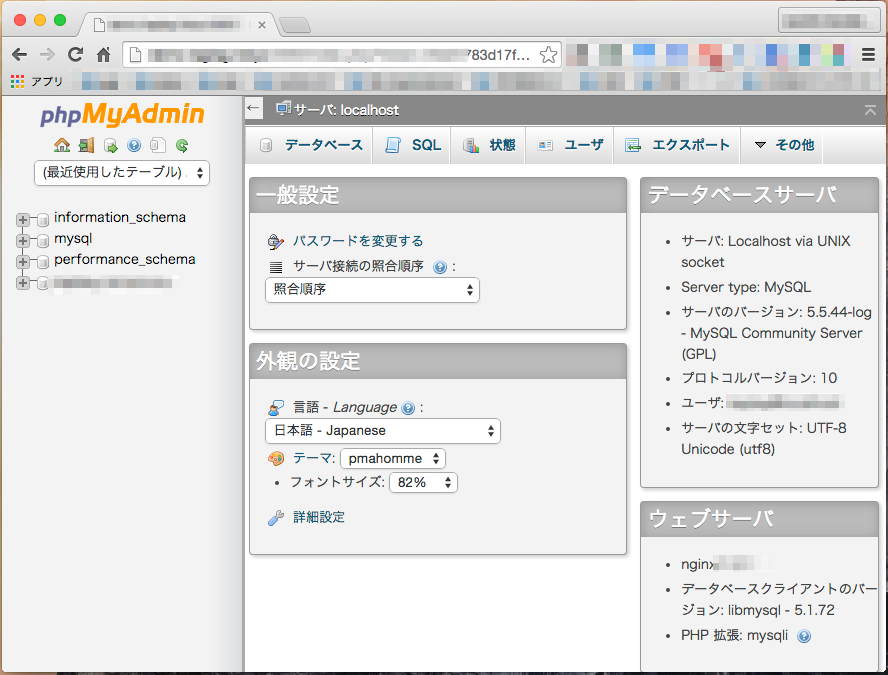Open the MySQL documentation pages icon

pyautogui.click(x=158, y=146)
